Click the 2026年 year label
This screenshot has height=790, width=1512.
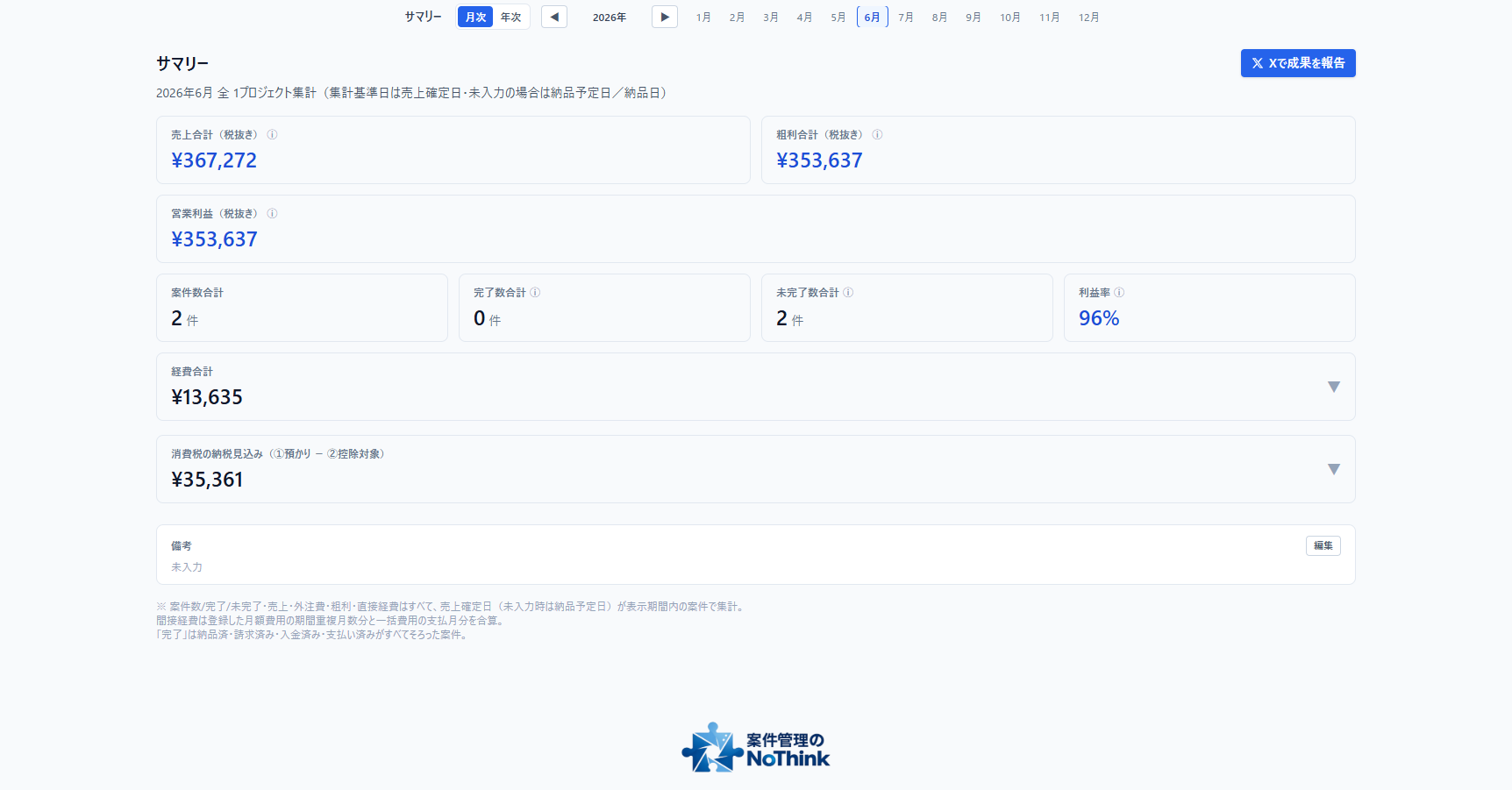click(610, 18)
